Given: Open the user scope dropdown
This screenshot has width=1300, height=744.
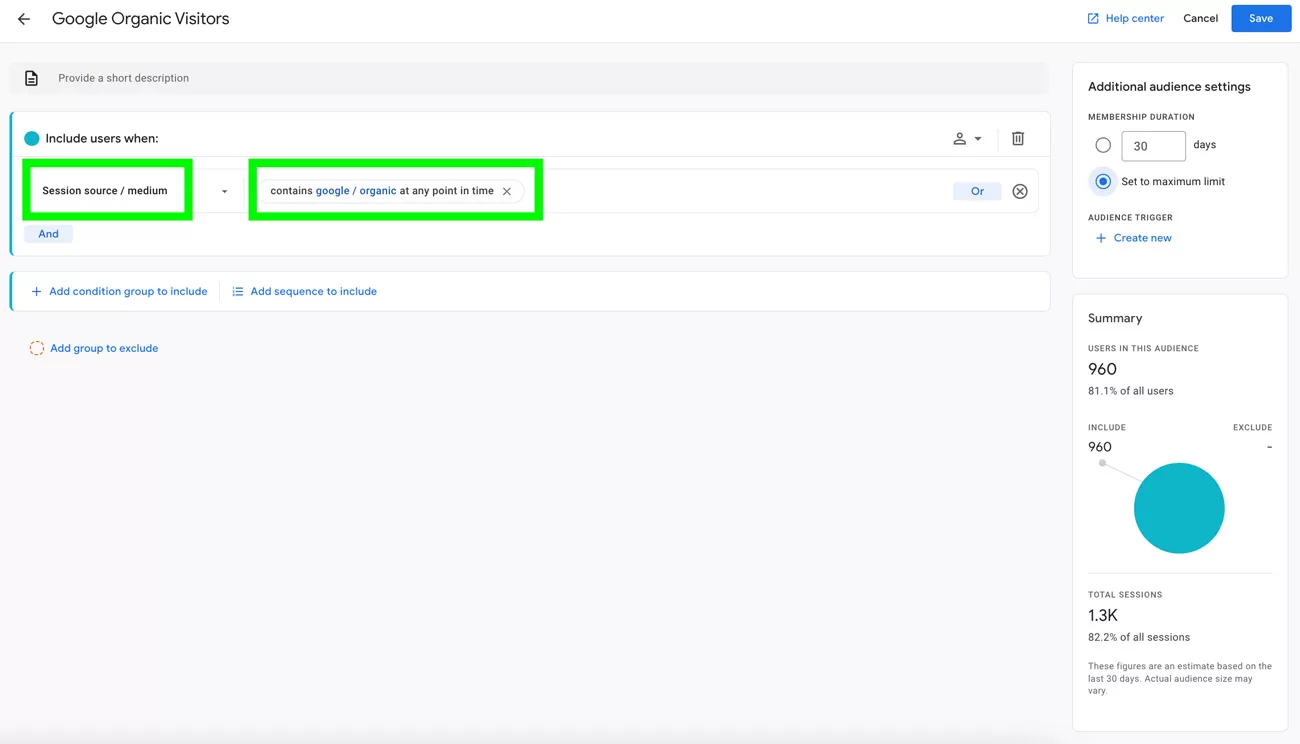Looking at the screenshot, I should pyautogui.click(x=966, y=139).
